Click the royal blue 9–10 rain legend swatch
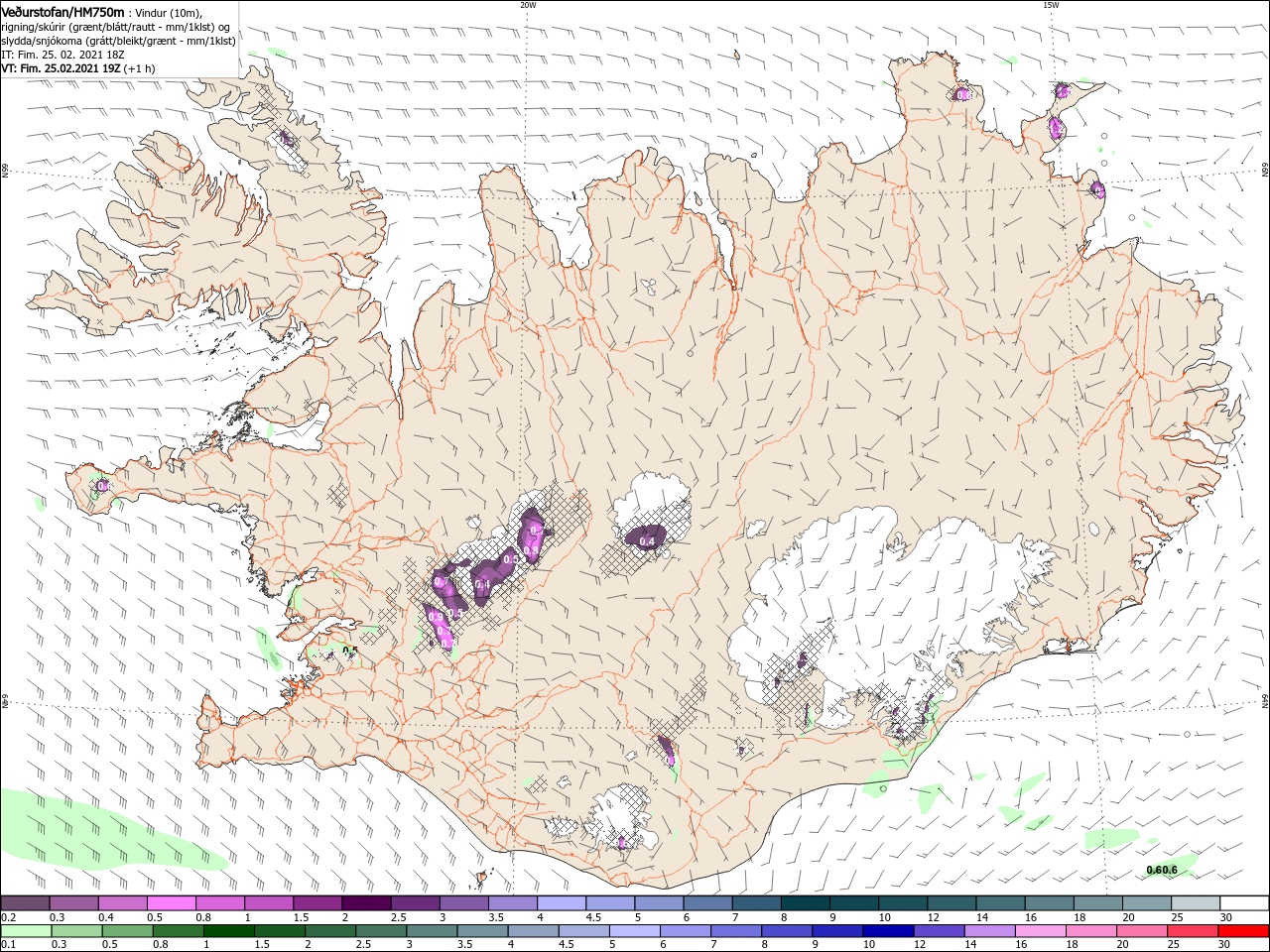Image resolution: width=1270 pixels, height=952 pixels. (x=837, y=931)
